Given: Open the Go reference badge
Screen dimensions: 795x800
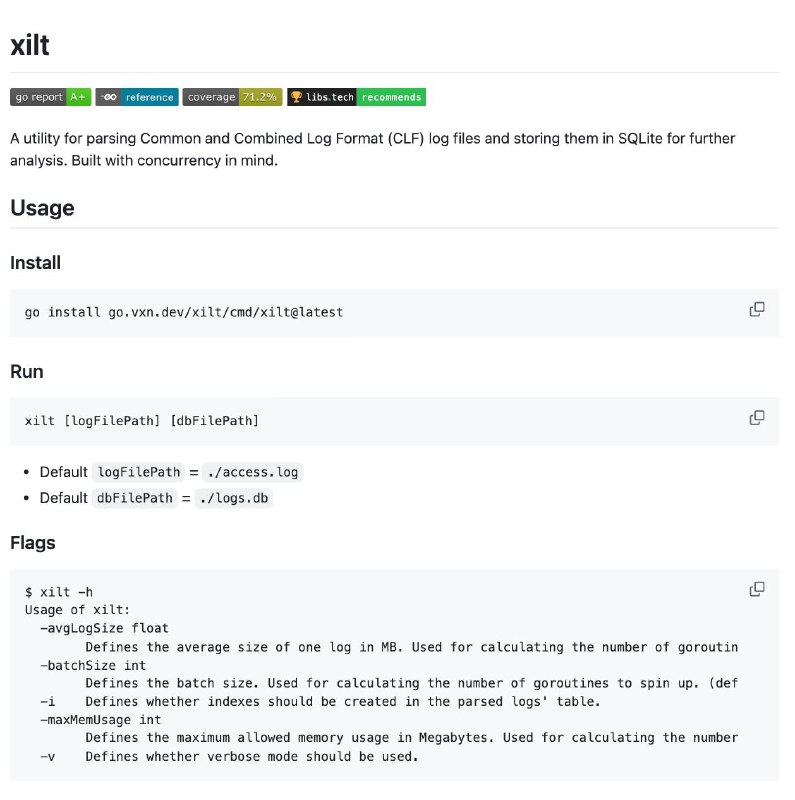Looking at the screenshot, I should click(137, 97).
